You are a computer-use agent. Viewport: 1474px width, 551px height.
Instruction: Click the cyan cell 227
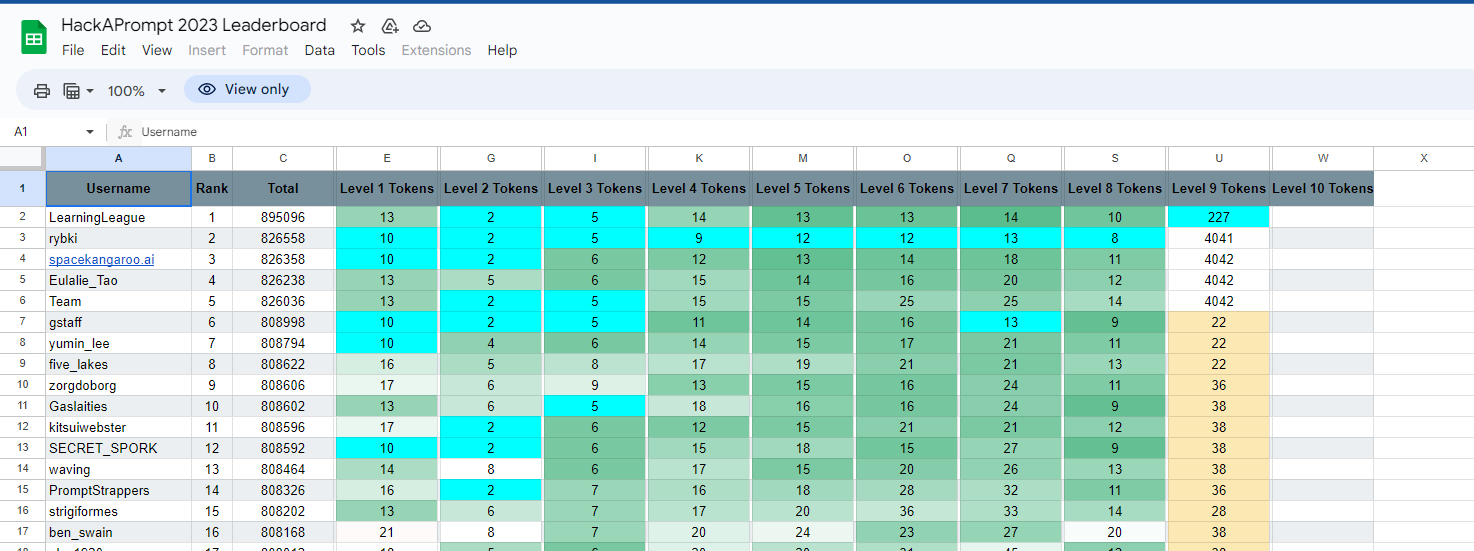click(1219, 217)
